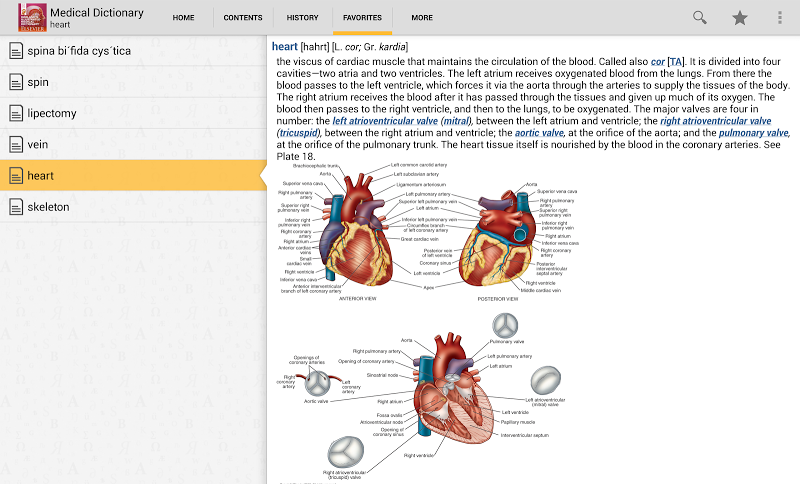Tap the Medical Dictionary app icon
800x484 pixels.
click(32, 17)
